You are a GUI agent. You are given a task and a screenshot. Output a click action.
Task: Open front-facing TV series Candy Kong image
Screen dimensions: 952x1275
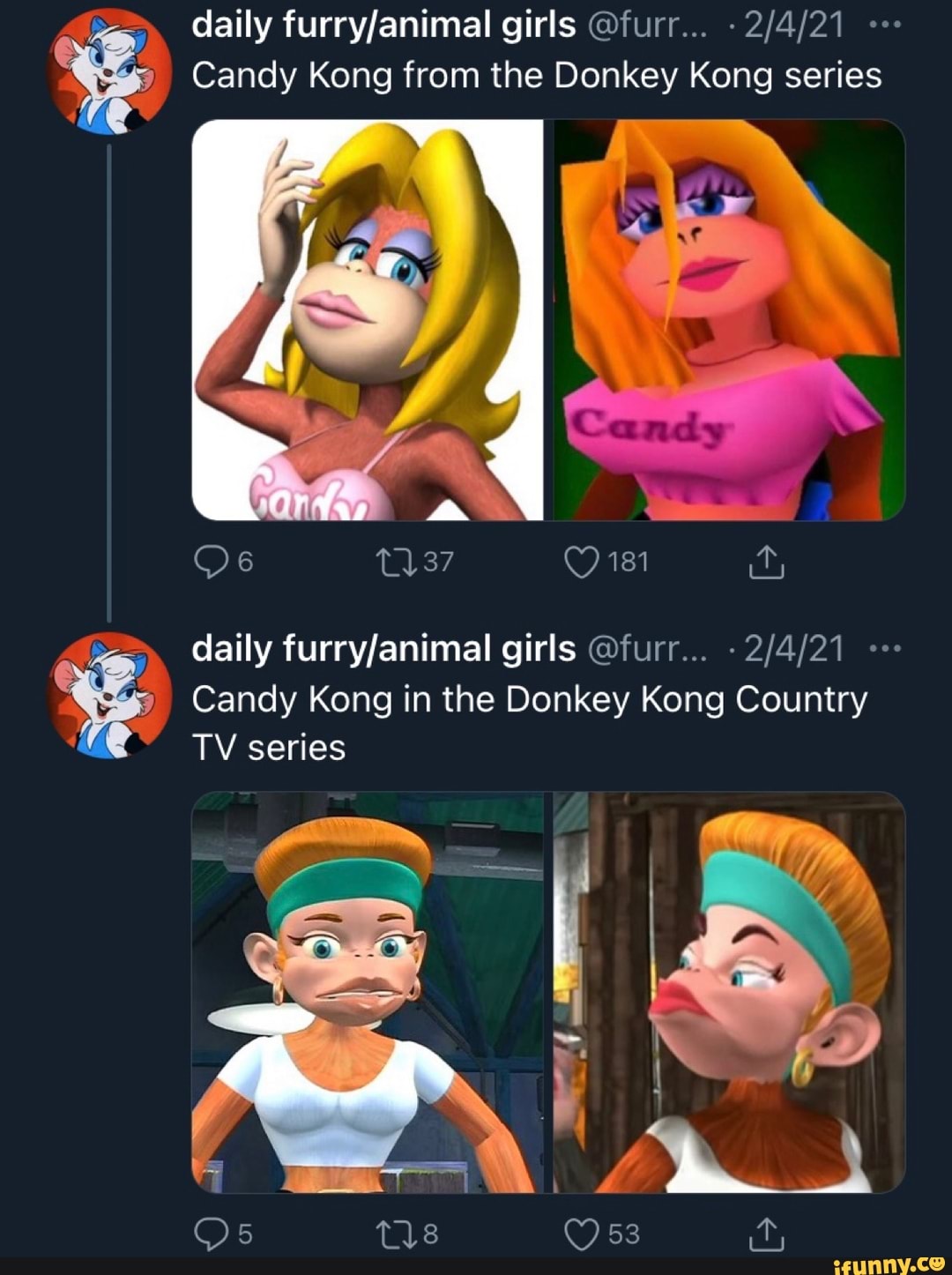click(x=367, y=992)
